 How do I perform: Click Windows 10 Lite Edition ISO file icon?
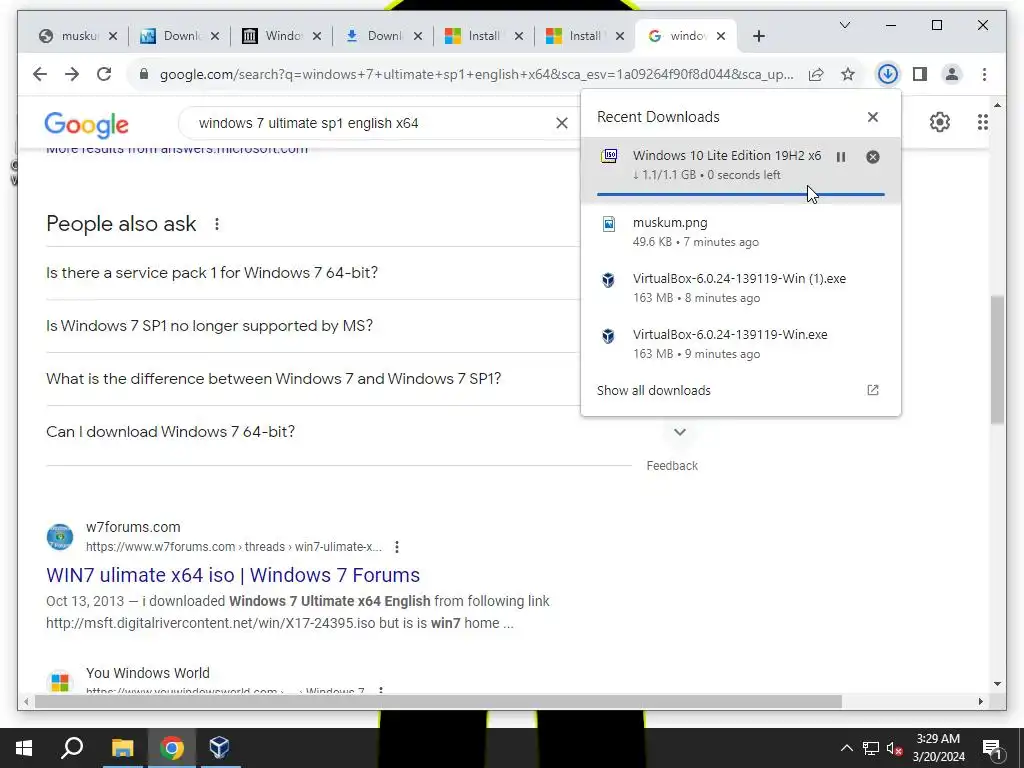coord(609,156)
